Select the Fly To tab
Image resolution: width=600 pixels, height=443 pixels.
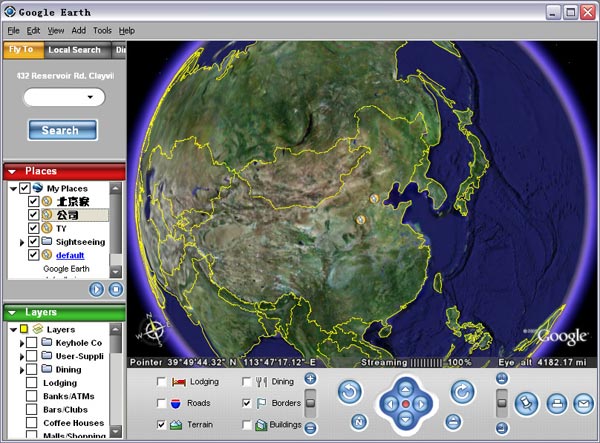point(23,50)
